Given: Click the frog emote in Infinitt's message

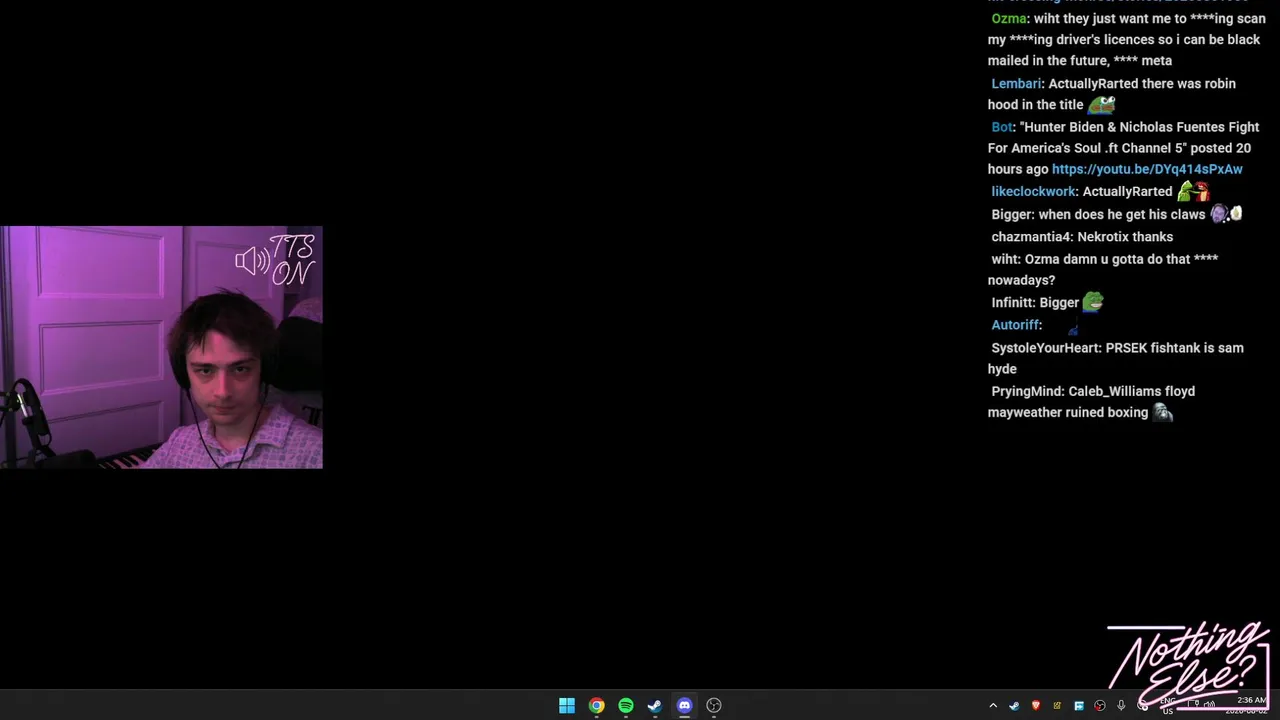Looking at the screenshot, I should coord(1093,301).
